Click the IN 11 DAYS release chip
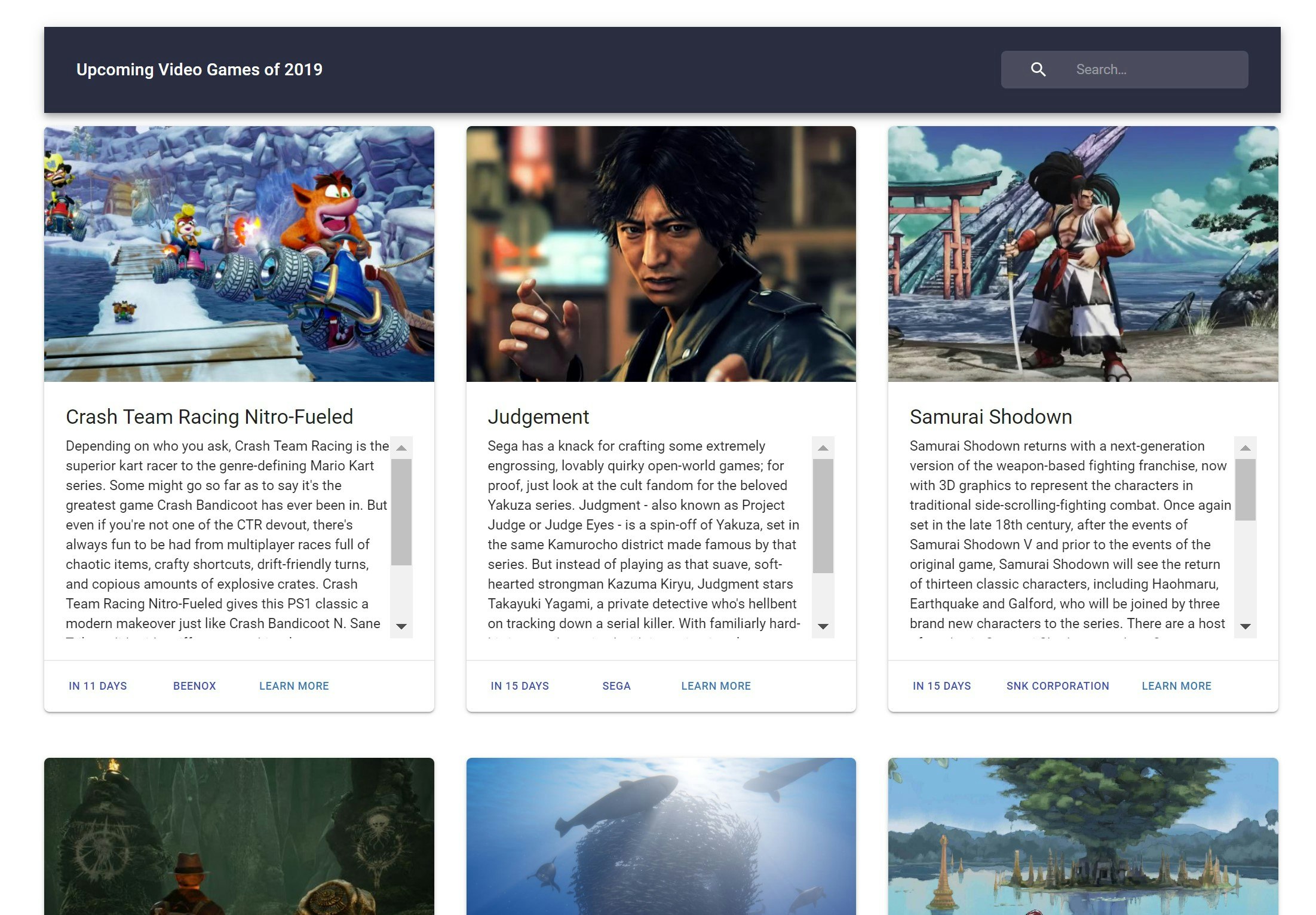The width and height of the screenshot is (1316, 915). pyautogui.click(x=98, y=686)
